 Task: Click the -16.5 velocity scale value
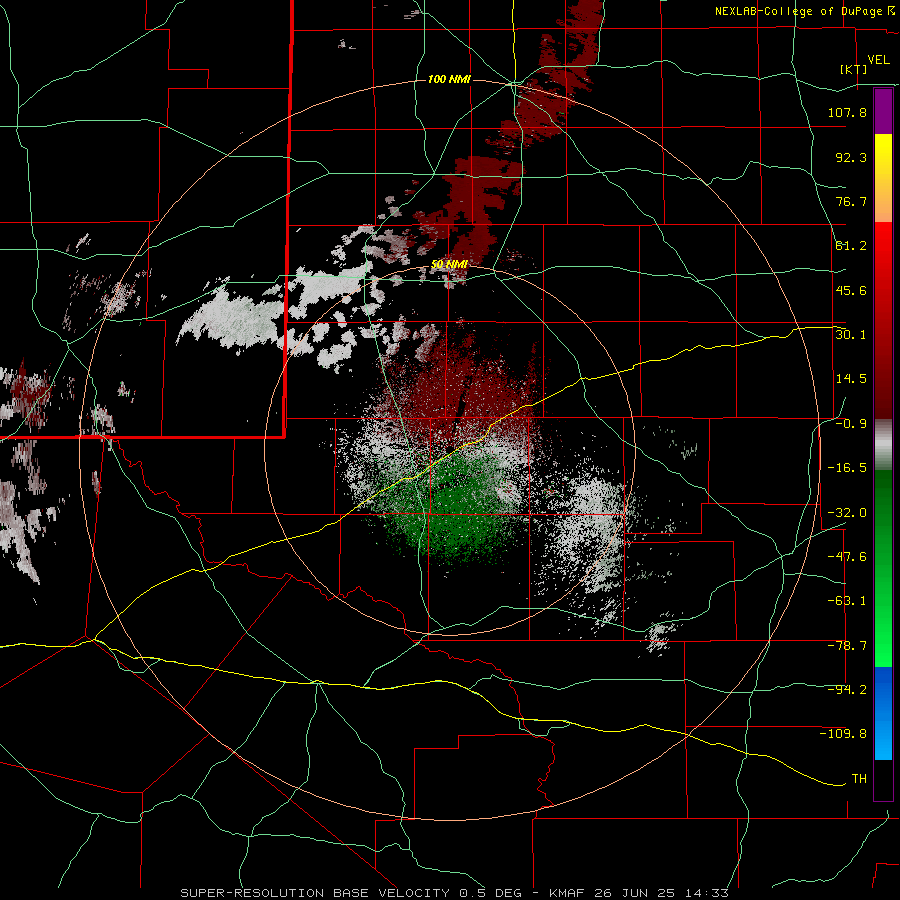(x=847, y=468)
